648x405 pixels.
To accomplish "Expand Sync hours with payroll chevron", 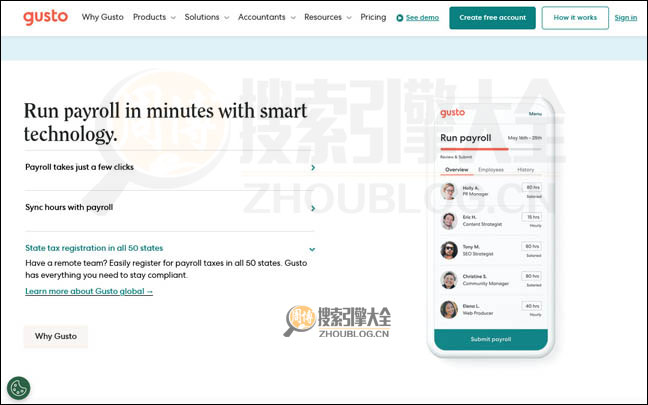I will (x=313, y=208).
